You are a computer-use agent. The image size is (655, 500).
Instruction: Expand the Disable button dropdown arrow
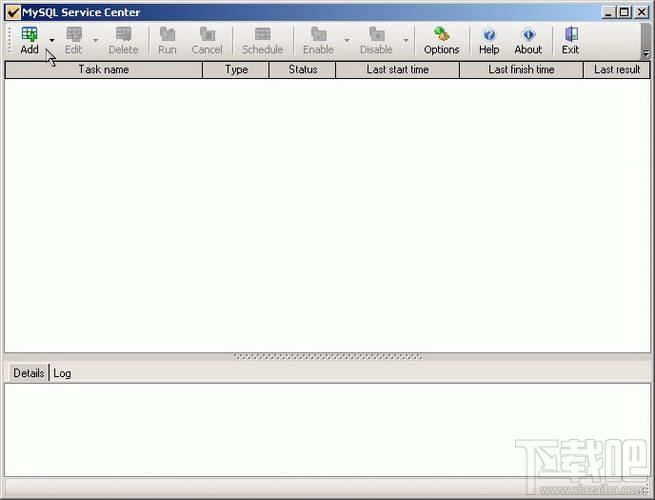pyautogui.click(x=406, y=40)
